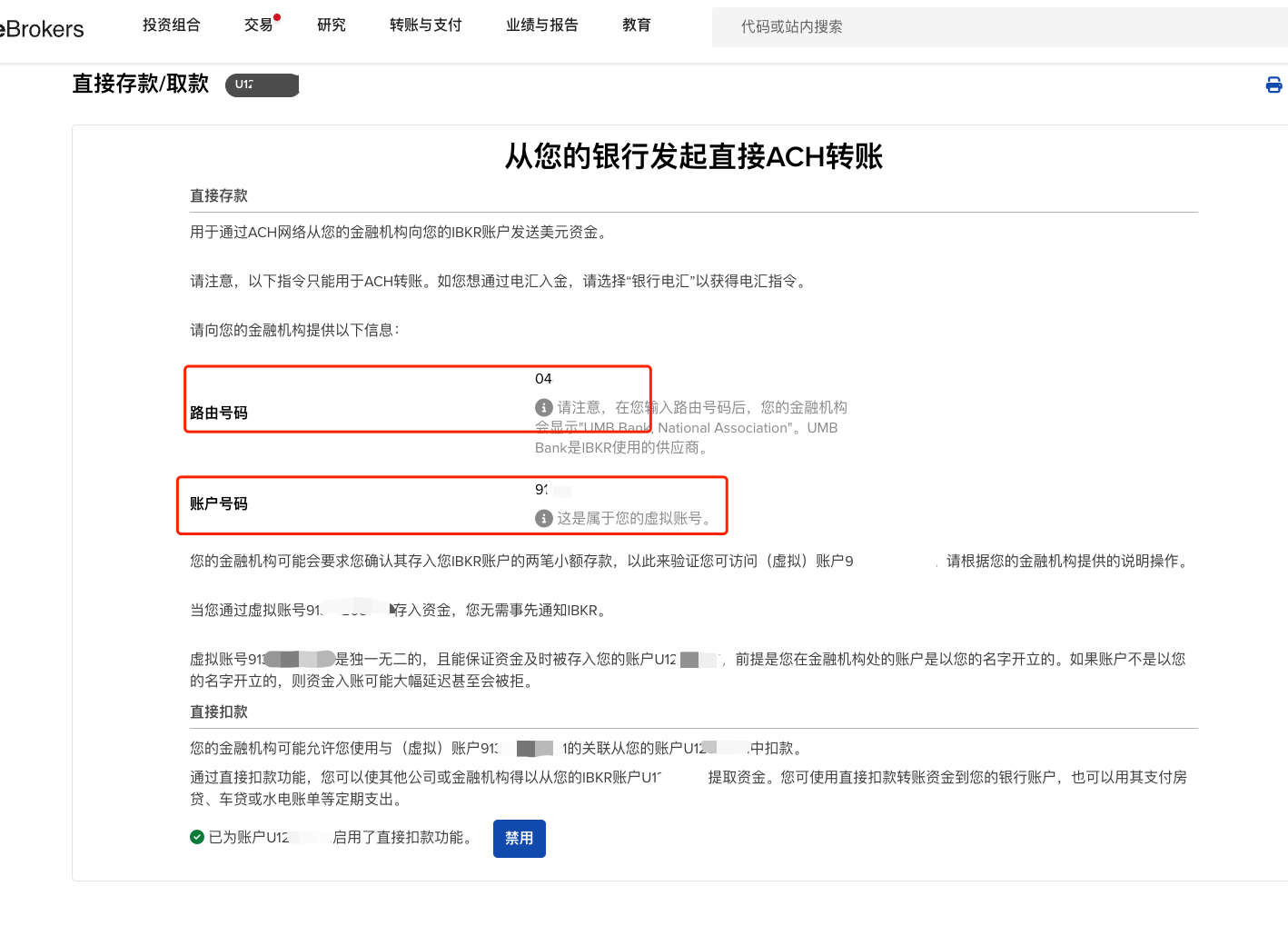The image size is (1288, 936).
Task: Click the routing number info icon
Action: pos(544,407)
